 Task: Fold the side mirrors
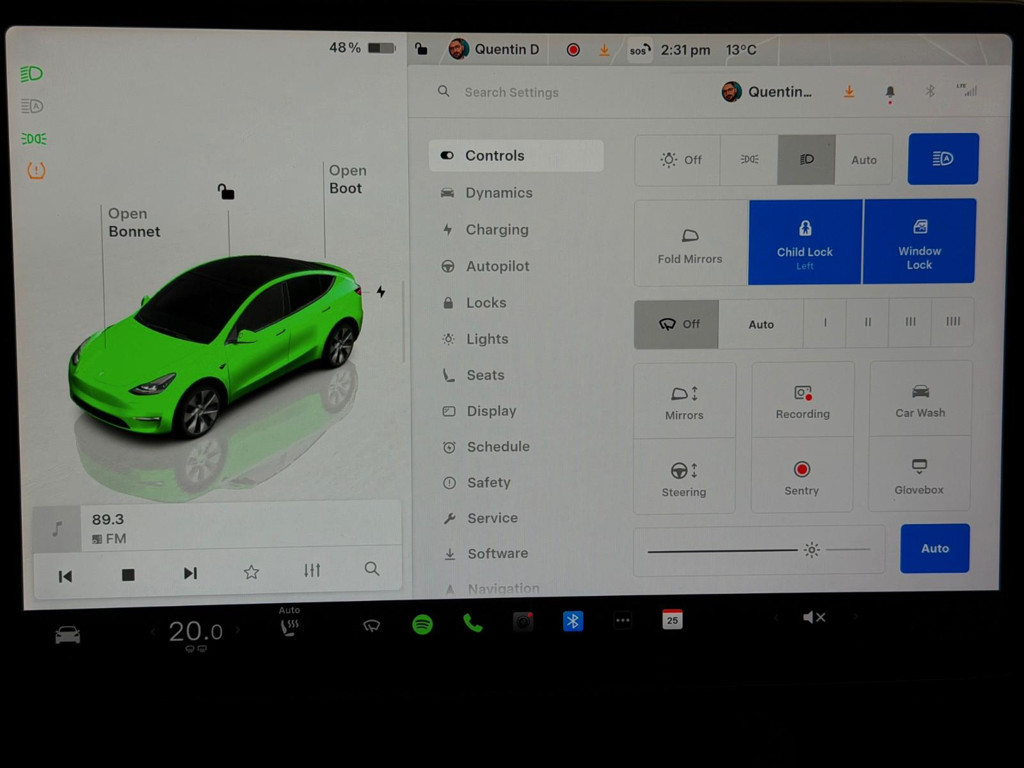pos(689,242)
